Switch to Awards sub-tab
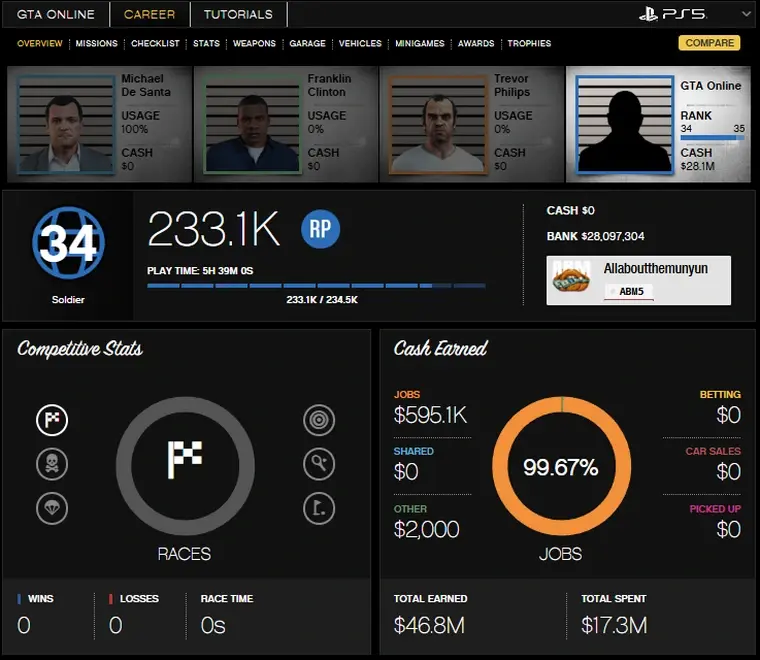The image size is (760, 660). pyautogui.click(x=476, y=44)
